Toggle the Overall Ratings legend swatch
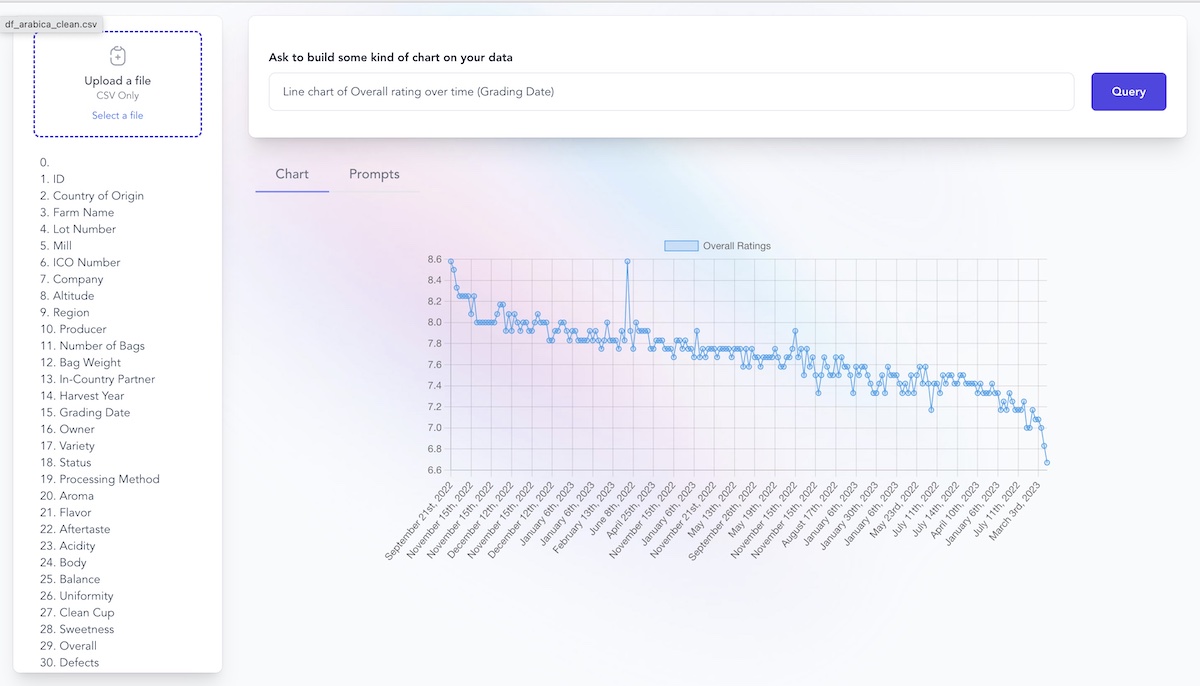 click(680, 246)
